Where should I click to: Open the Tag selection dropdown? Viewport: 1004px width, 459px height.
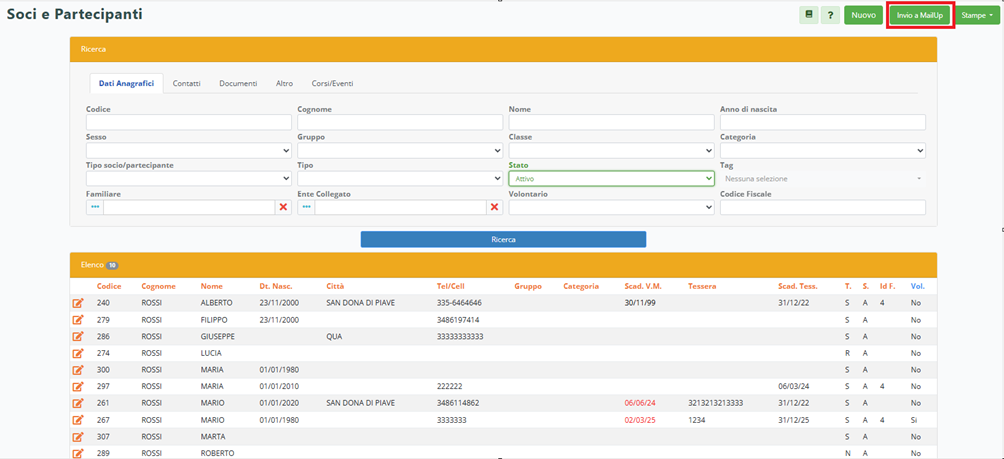[x=822, y=179]
